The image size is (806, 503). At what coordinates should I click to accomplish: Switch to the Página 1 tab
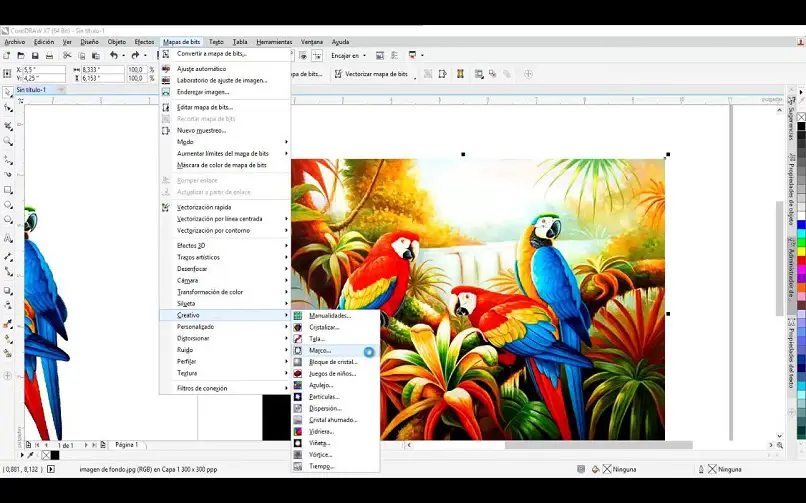point(127,444)
